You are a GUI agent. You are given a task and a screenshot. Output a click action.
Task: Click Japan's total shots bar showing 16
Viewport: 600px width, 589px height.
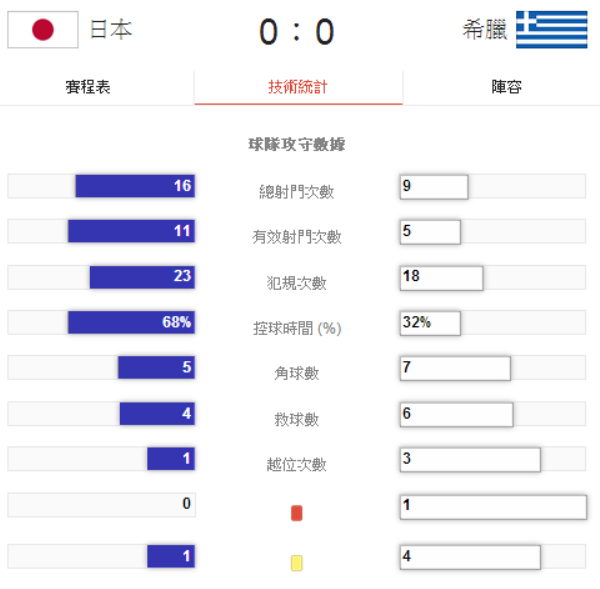135,186
